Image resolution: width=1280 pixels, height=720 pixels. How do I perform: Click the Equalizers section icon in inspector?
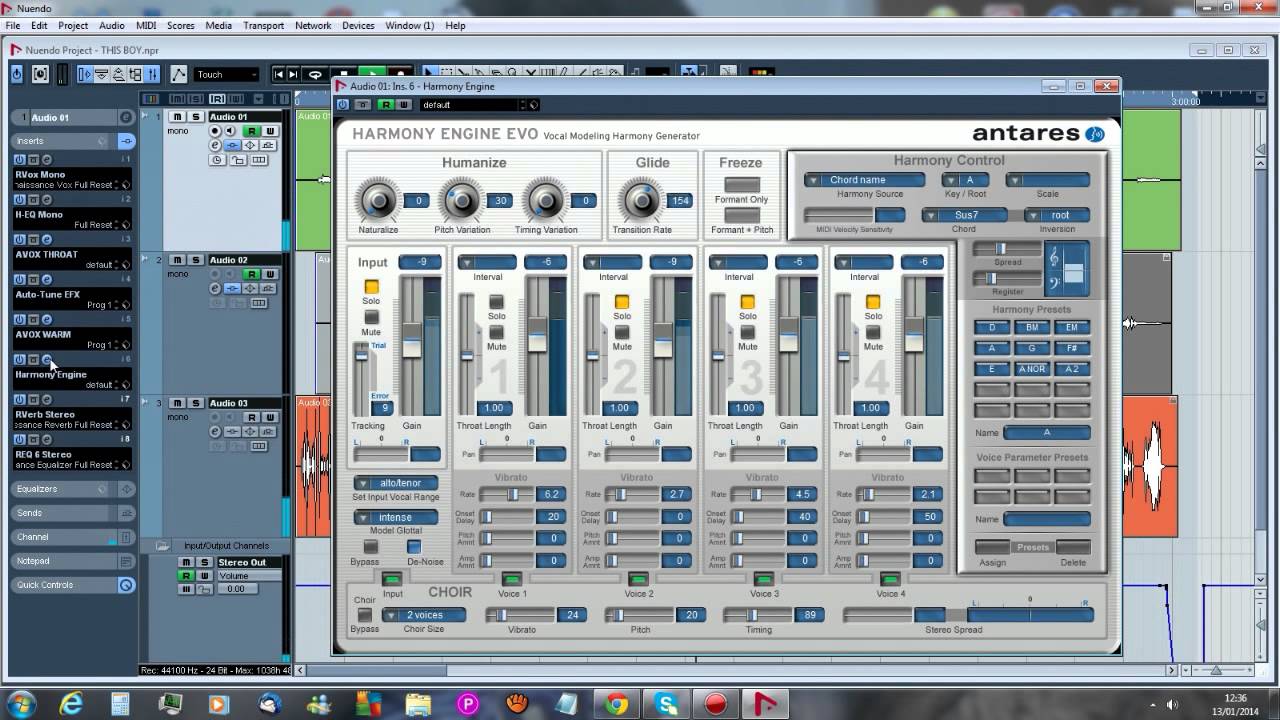(126, 489)
